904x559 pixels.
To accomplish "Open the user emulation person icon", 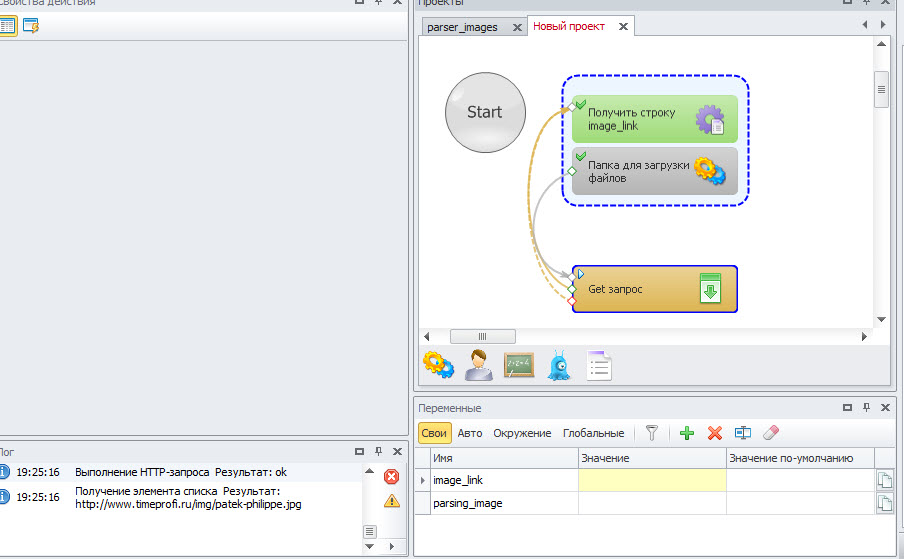I will click(x=477, y=365).
